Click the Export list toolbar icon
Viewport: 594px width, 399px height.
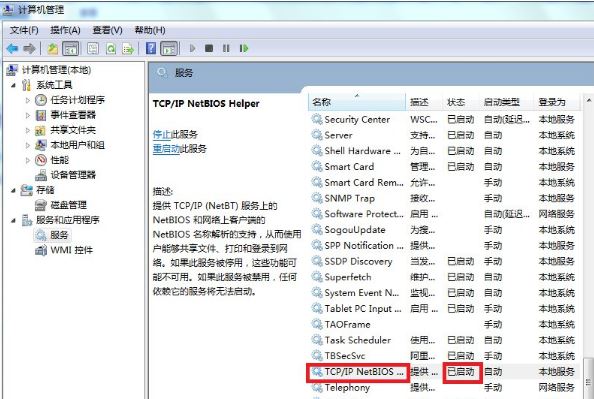[x=128, y=49]
